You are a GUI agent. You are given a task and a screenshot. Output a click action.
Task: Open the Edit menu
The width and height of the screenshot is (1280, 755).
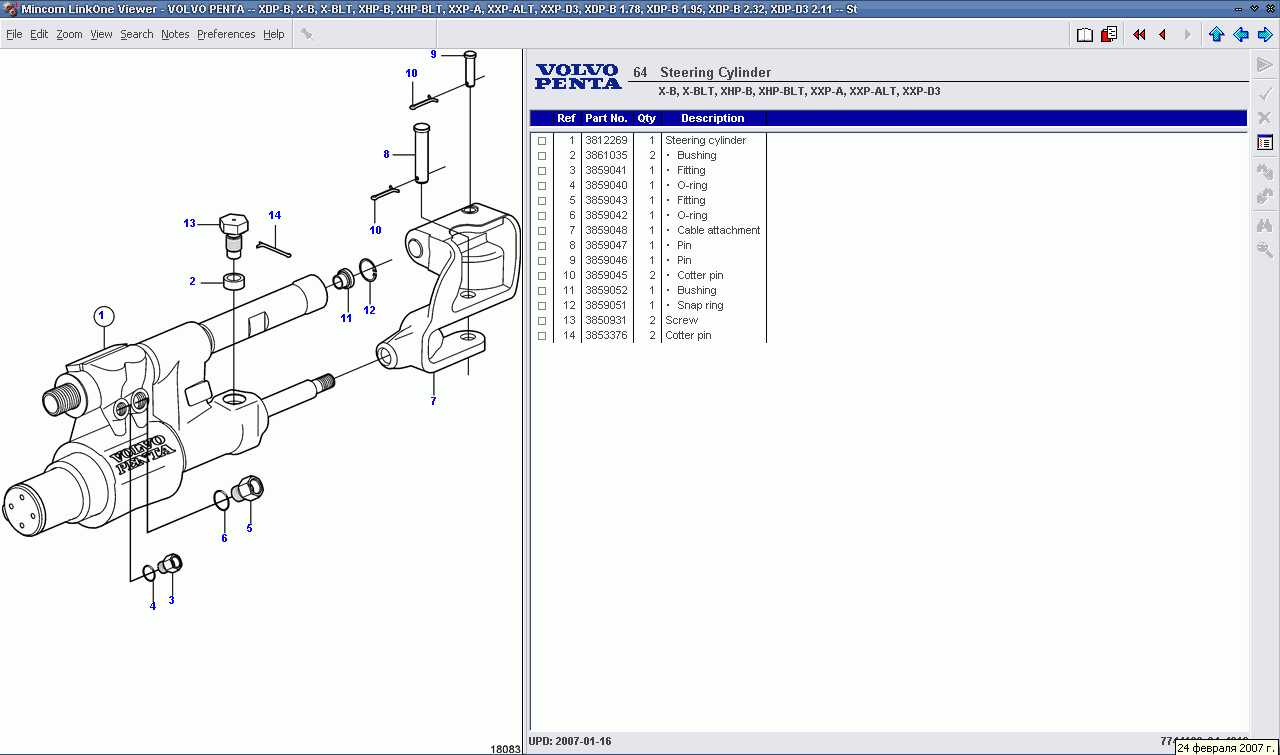point(39,34)
